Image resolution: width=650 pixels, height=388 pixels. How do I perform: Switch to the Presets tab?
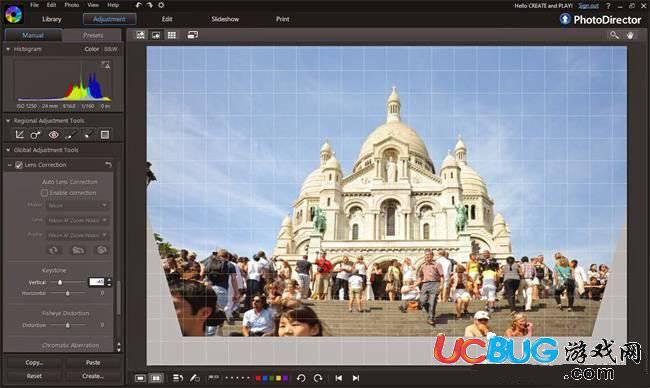tap(93, 35)
